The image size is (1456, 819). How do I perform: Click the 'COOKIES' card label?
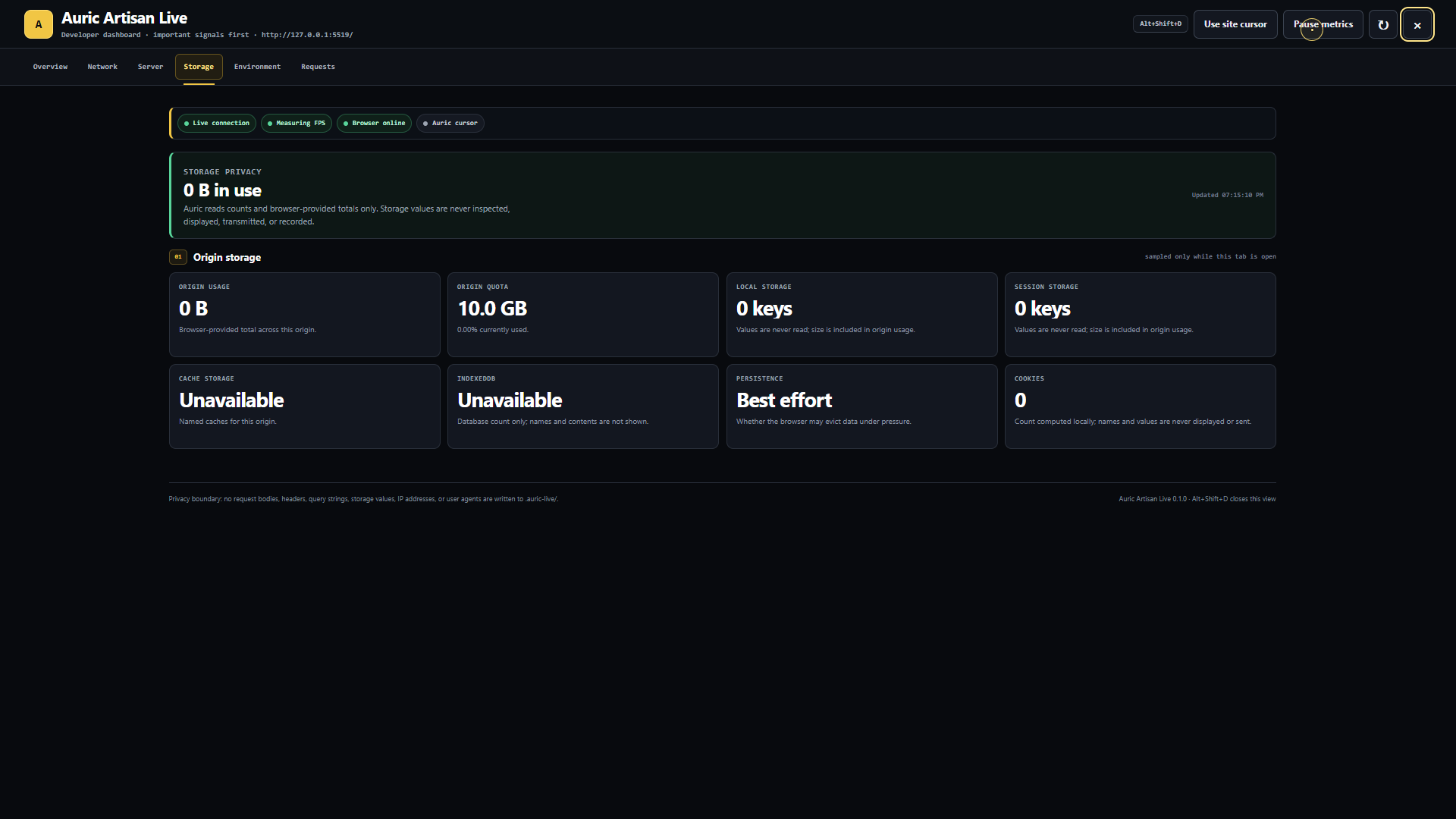tap(1029, 378)
